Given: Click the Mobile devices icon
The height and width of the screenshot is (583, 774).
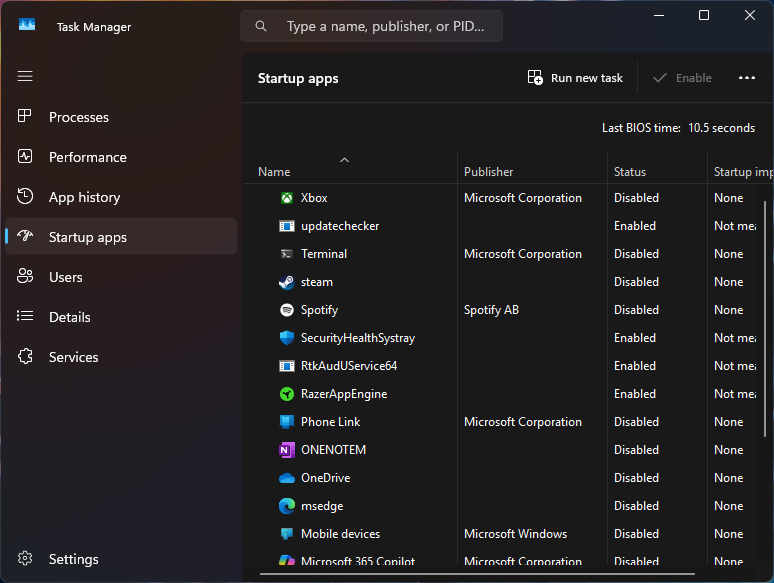Looking at the screenshot, I should pyautogui.click(x=286, y=534).
